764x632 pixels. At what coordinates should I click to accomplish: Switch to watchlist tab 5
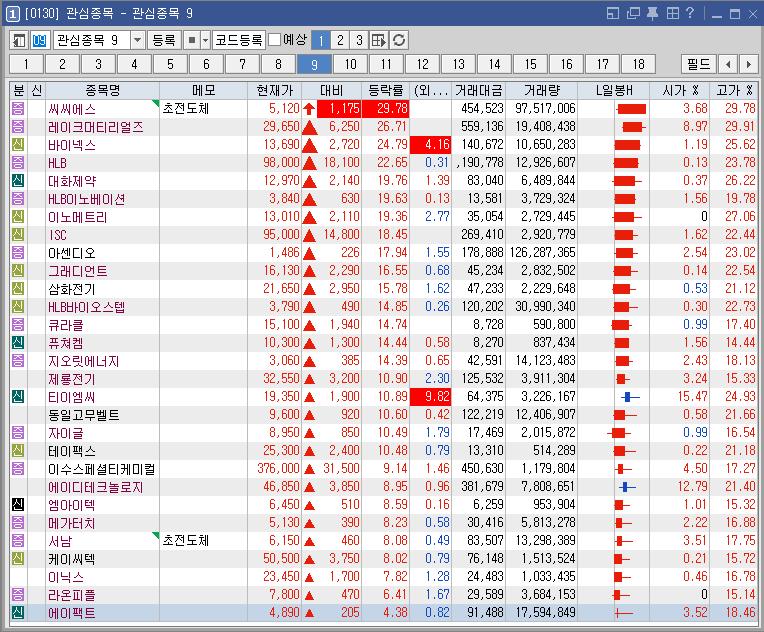coord(170,64)
